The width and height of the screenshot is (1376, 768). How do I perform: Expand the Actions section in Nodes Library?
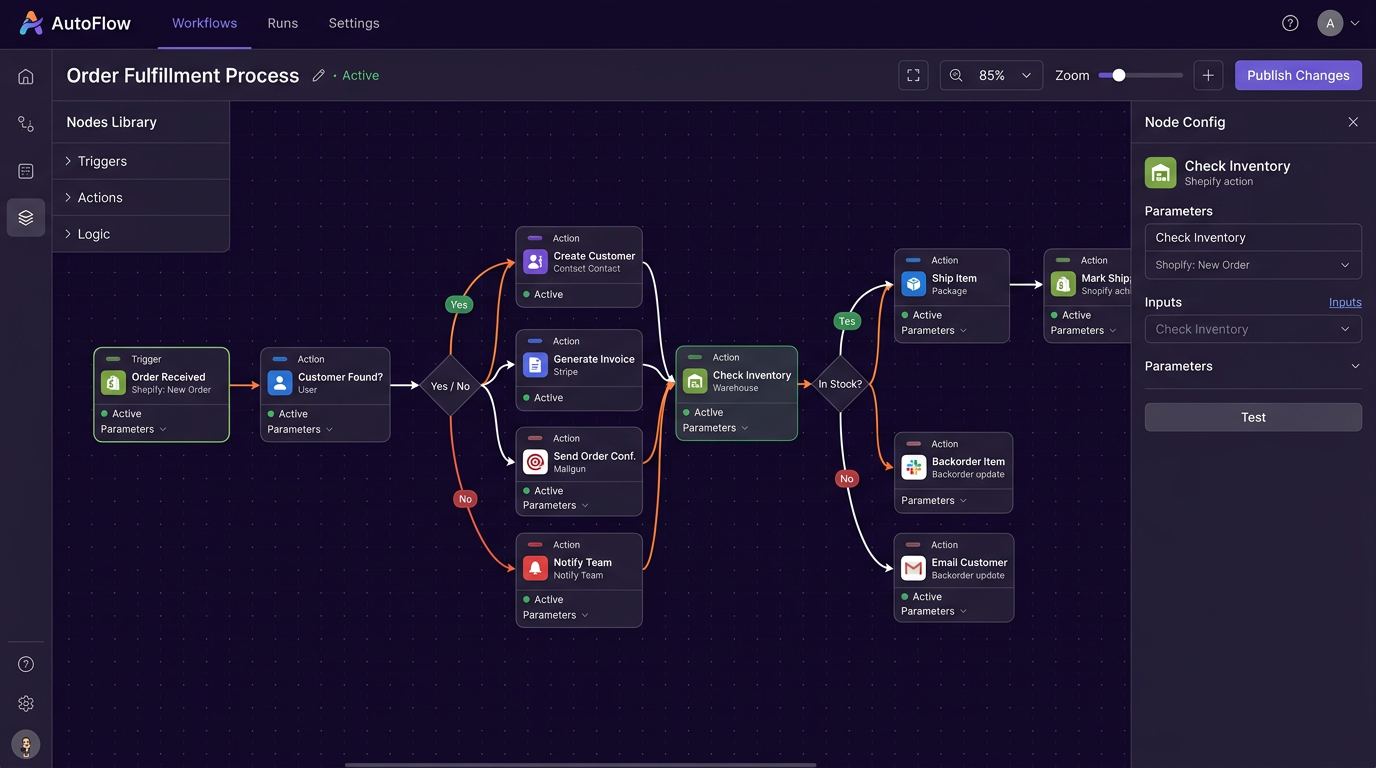coord(100,198)
